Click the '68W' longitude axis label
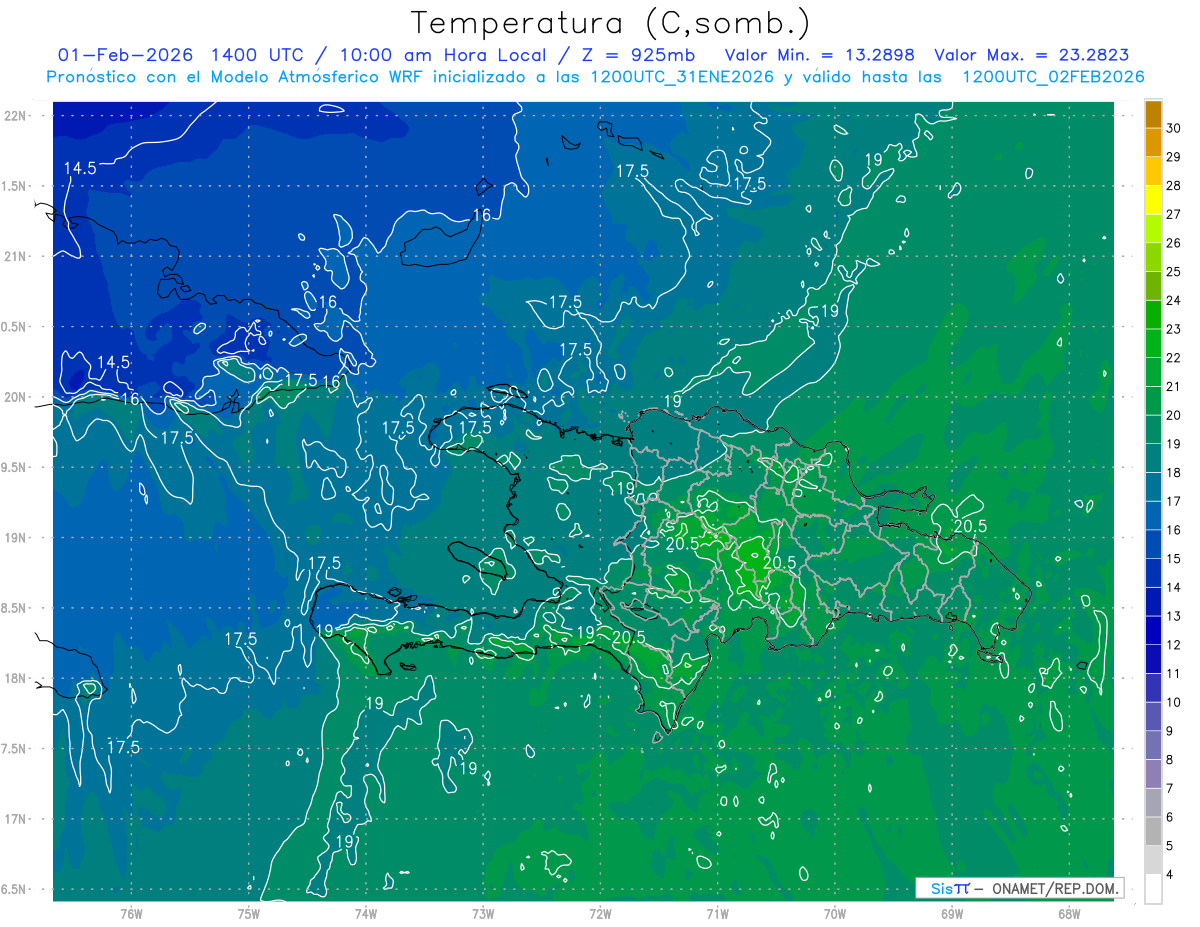The image size is (1200, 927). coord(1069,913)
